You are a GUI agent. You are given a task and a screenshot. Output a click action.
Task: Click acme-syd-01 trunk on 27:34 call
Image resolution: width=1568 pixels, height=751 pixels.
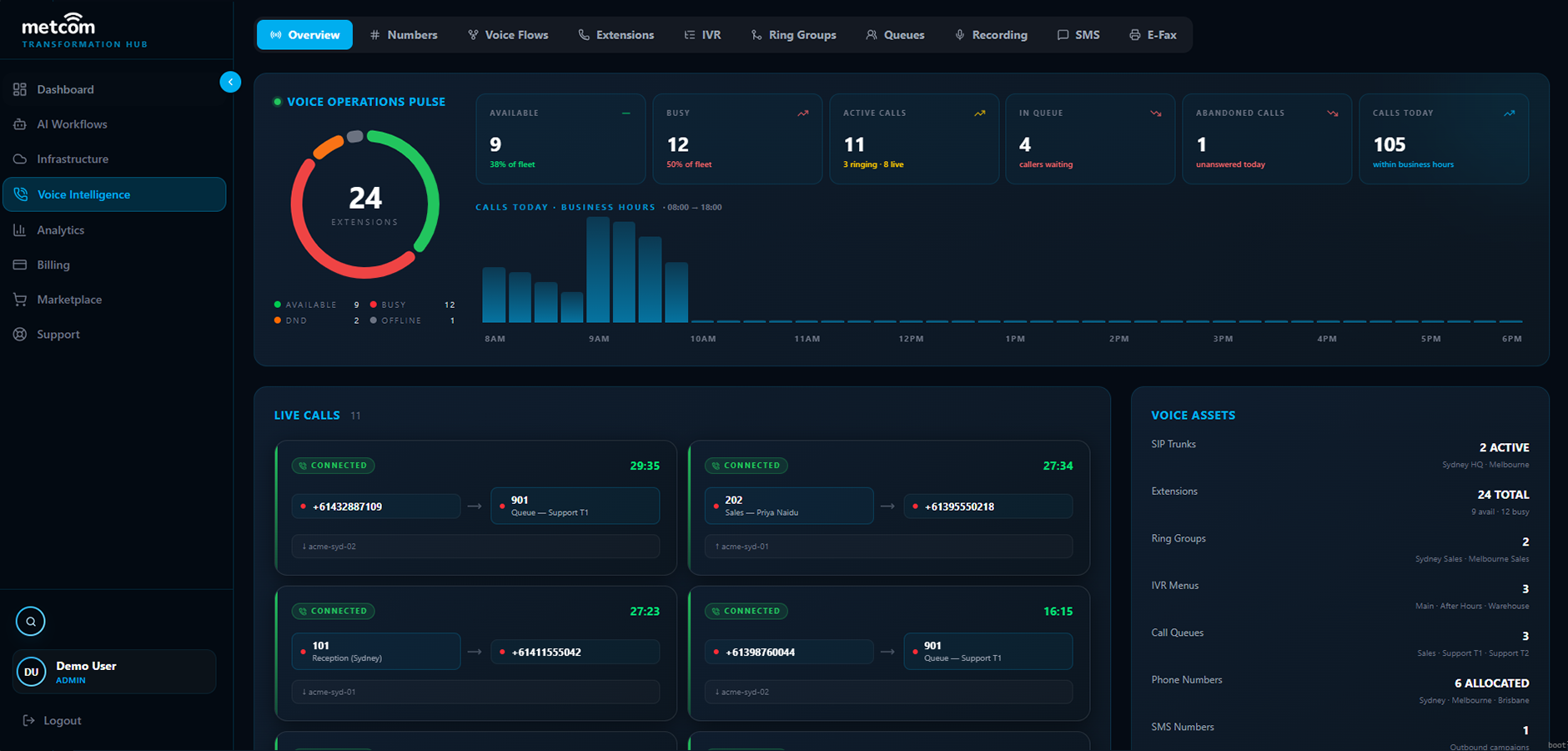[888, 547]
